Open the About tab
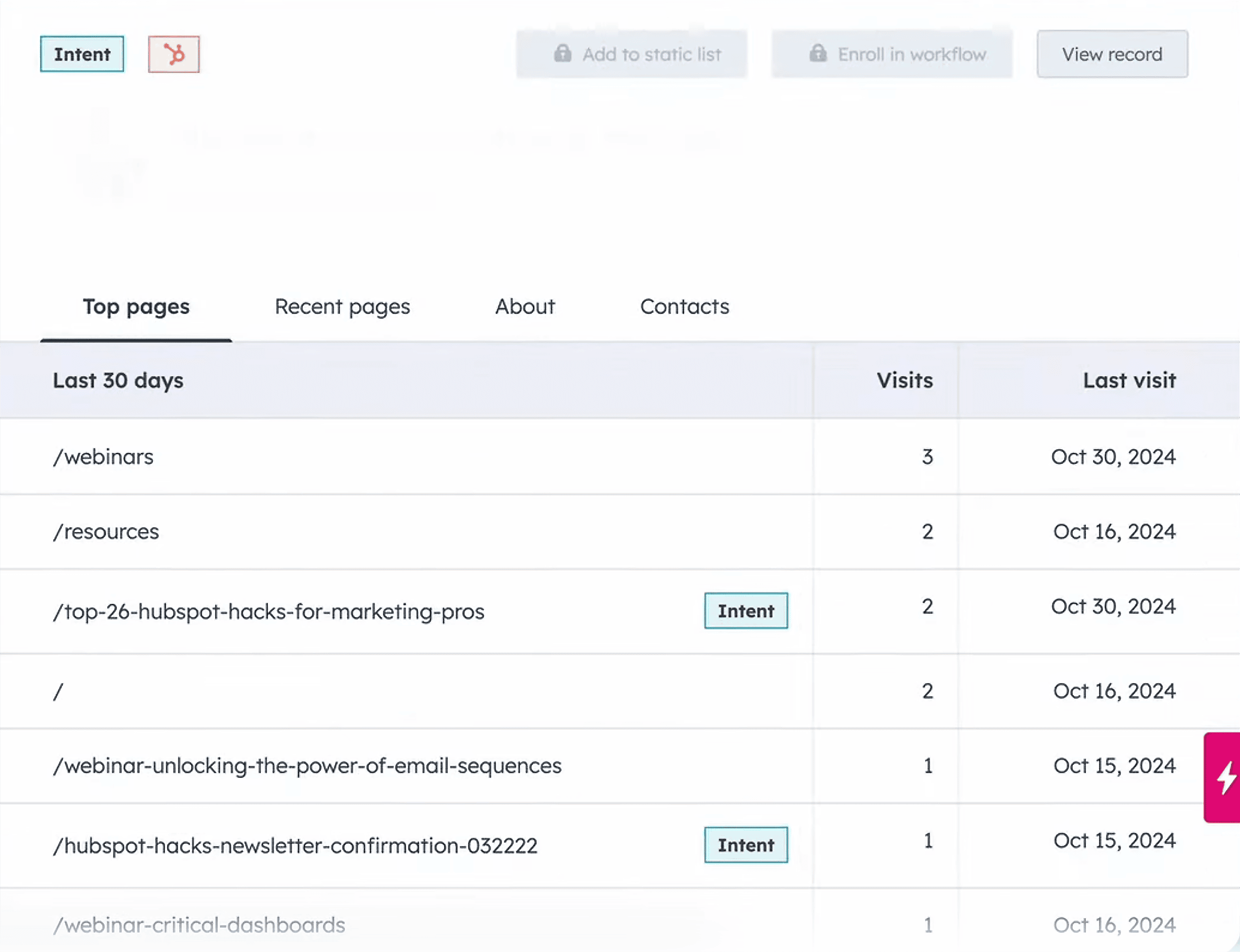The image size is (1240, 952). 525,307
